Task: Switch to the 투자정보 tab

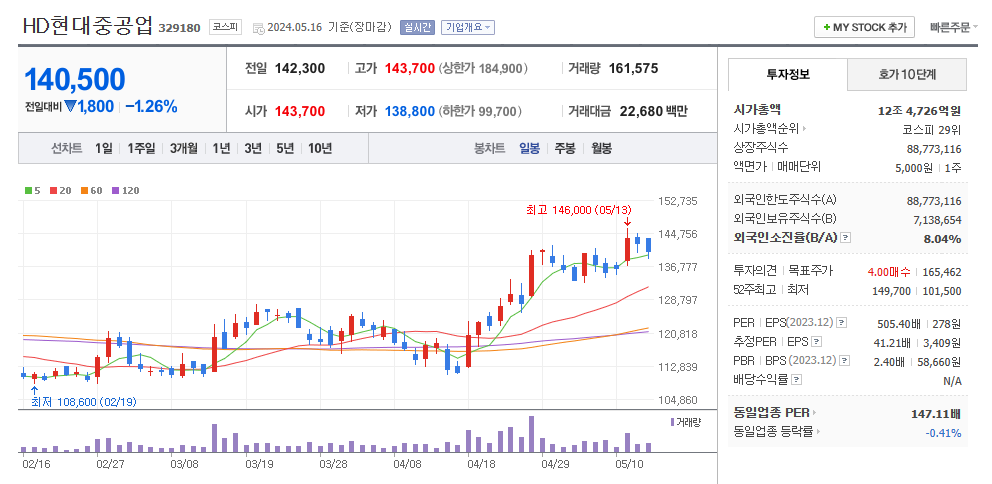Action: [788, 74]
